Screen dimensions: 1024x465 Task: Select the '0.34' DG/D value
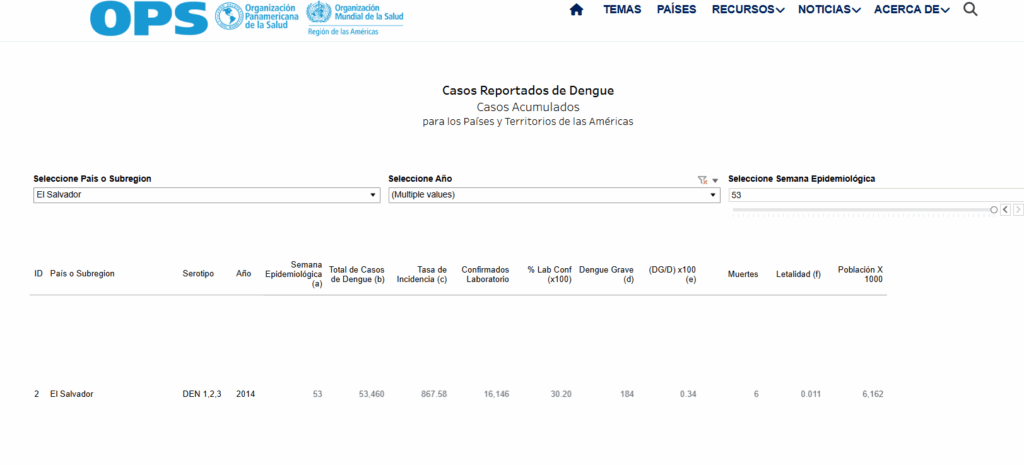point(688,394)
